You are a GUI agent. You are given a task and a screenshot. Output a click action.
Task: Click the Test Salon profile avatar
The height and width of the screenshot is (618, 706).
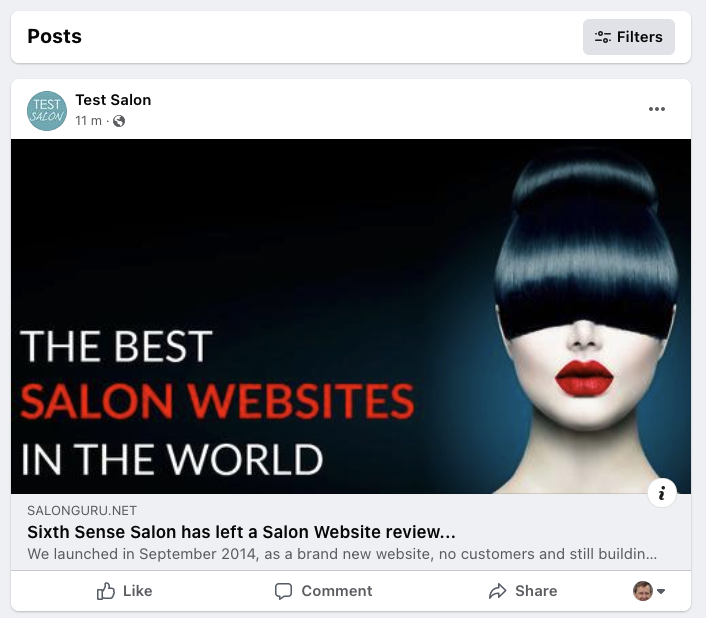(x=47, y=111)
